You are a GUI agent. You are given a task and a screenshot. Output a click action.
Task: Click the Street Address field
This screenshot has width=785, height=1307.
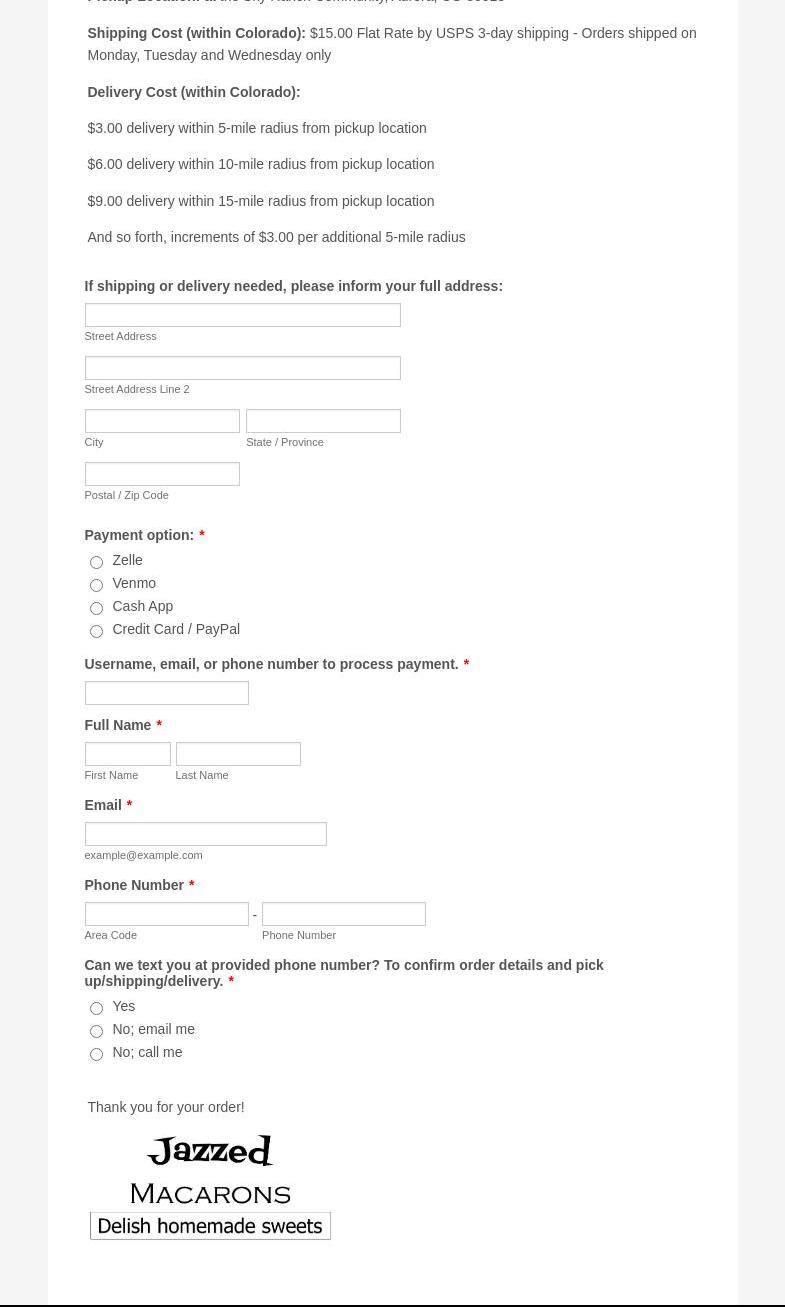click(x=242, y=315)
